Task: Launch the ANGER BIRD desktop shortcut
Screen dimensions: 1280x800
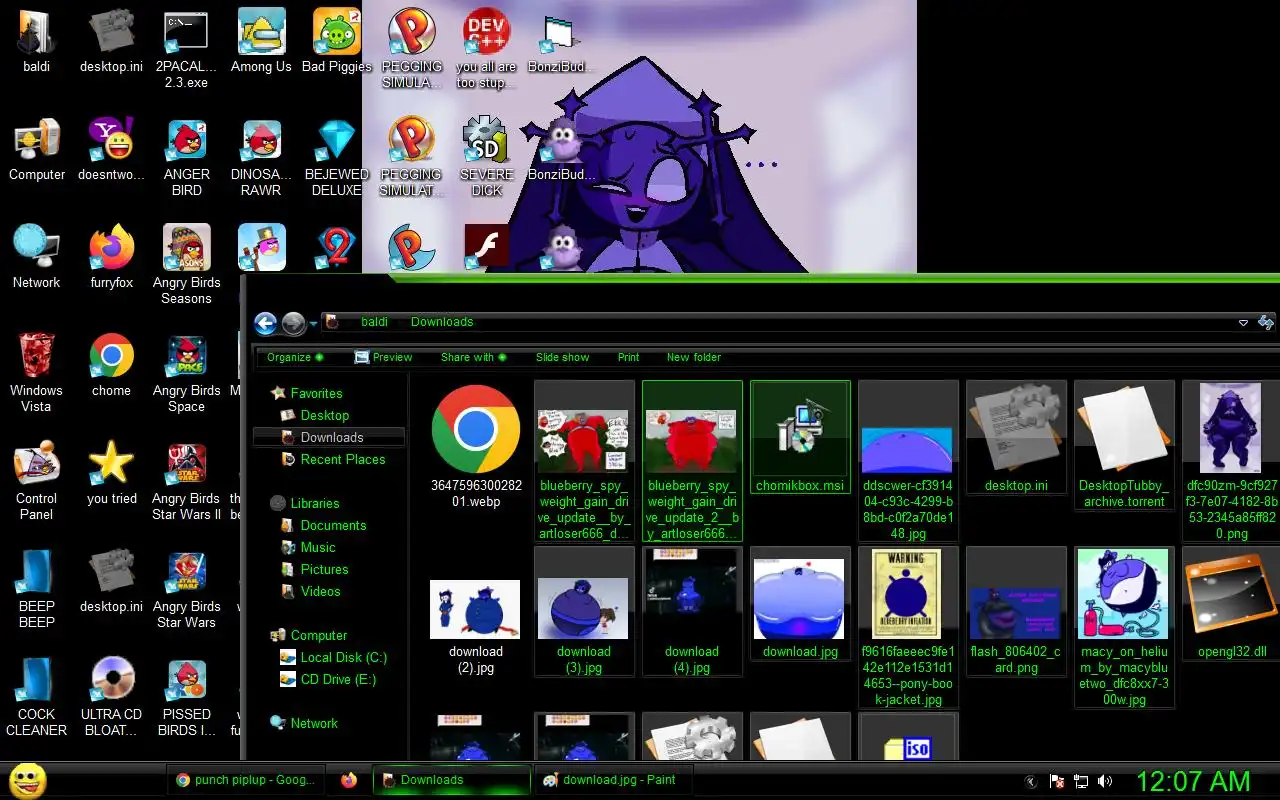Action: click(187, 158)
